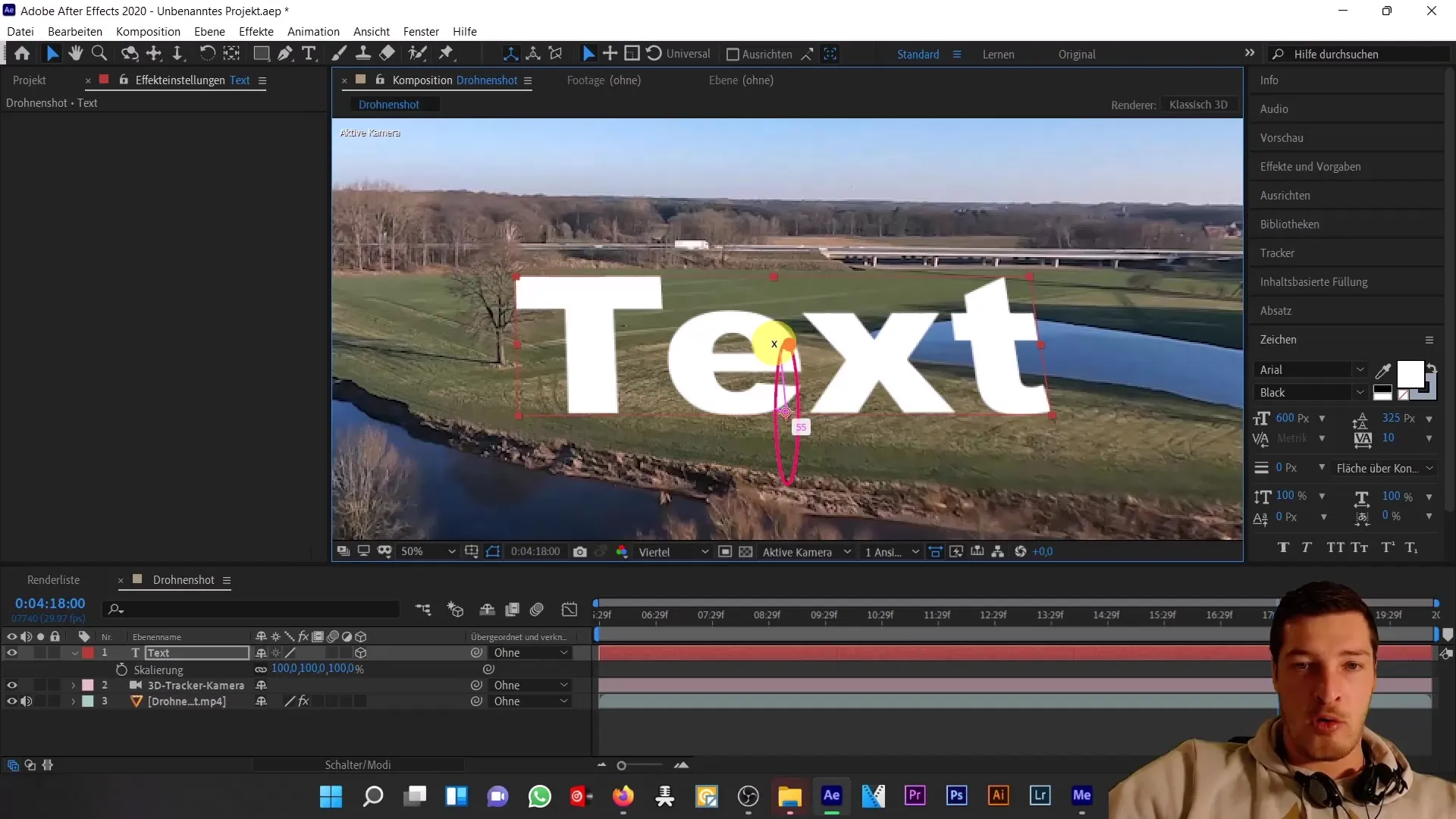1456x819 pixels.
Task: Open the Animation menu
Action: pyautogui.click(x=313, y=31)
